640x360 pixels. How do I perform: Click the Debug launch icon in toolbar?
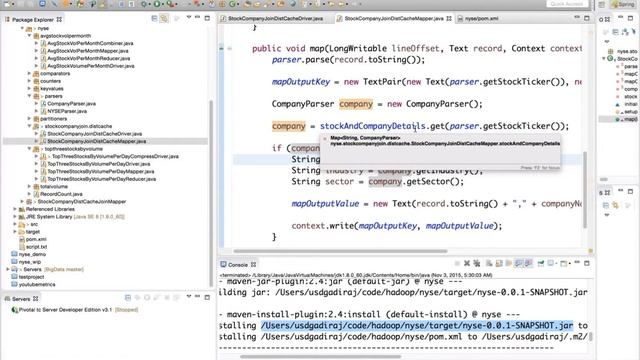coord(144,4)
